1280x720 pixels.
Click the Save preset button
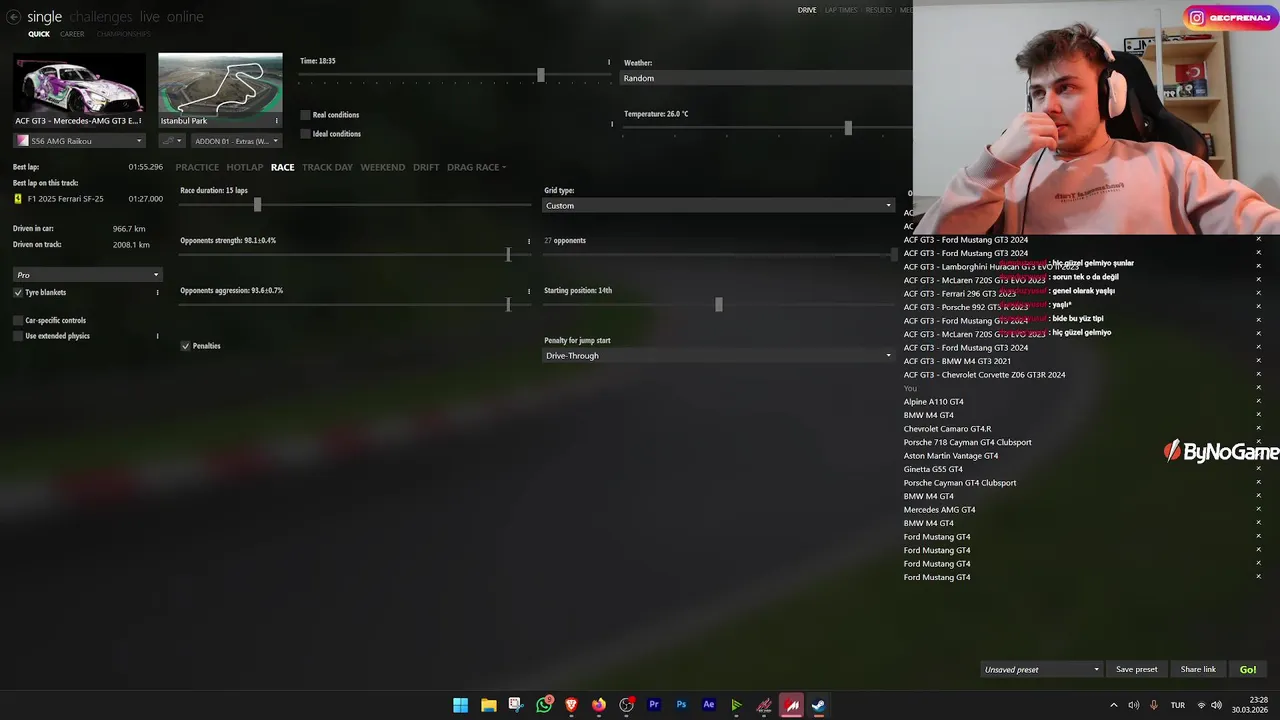(x=1136, y=670)
